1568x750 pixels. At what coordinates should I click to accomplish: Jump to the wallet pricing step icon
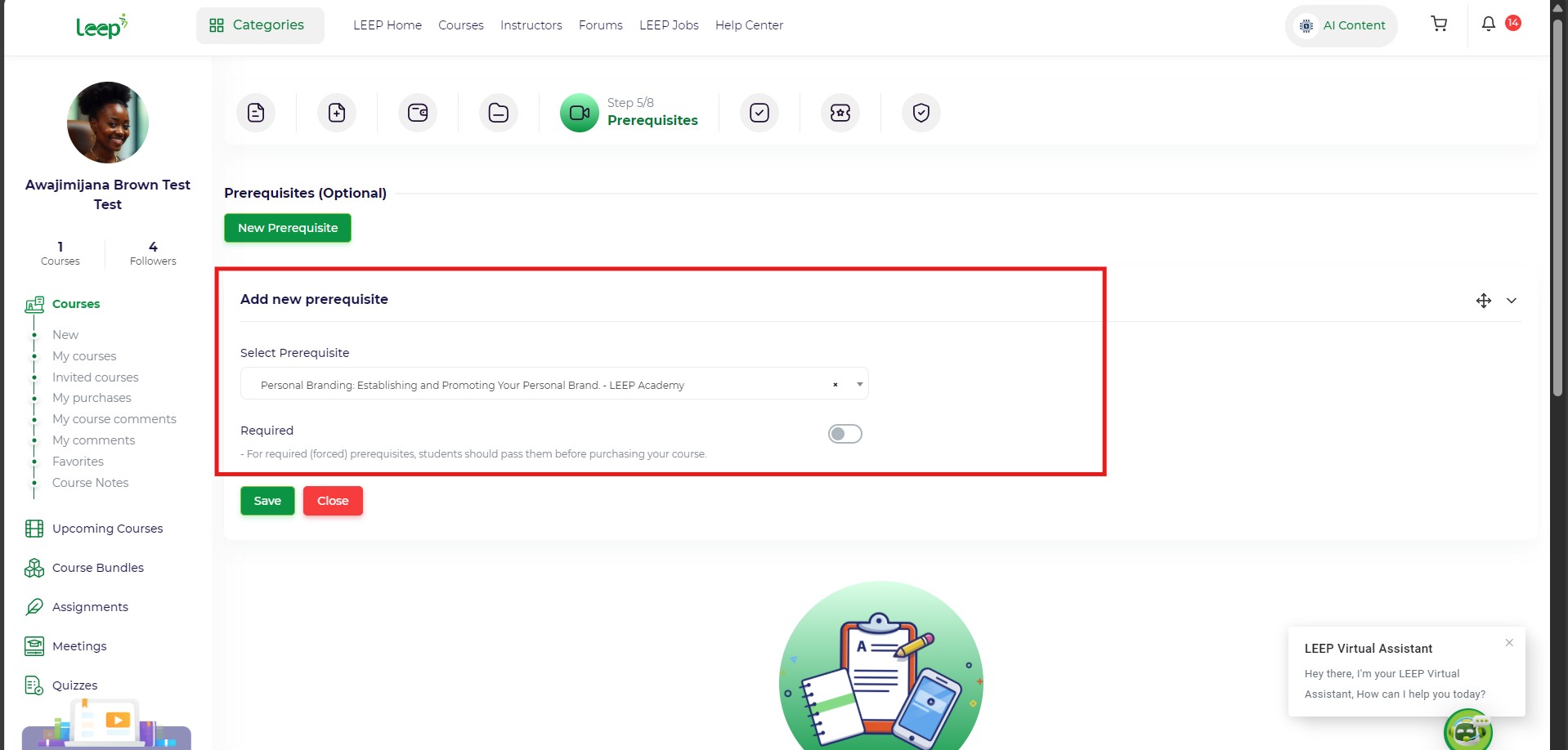point(418,113)
